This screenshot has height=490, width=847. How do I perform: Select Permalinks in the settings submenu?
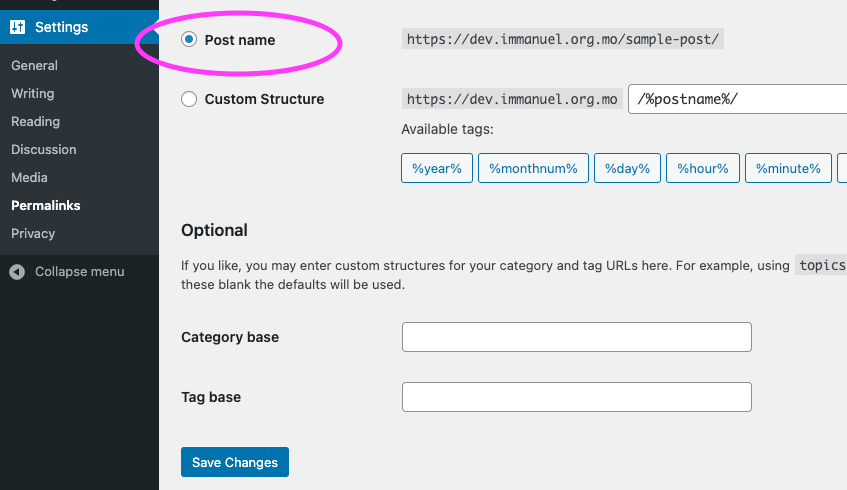pos(45,206)
